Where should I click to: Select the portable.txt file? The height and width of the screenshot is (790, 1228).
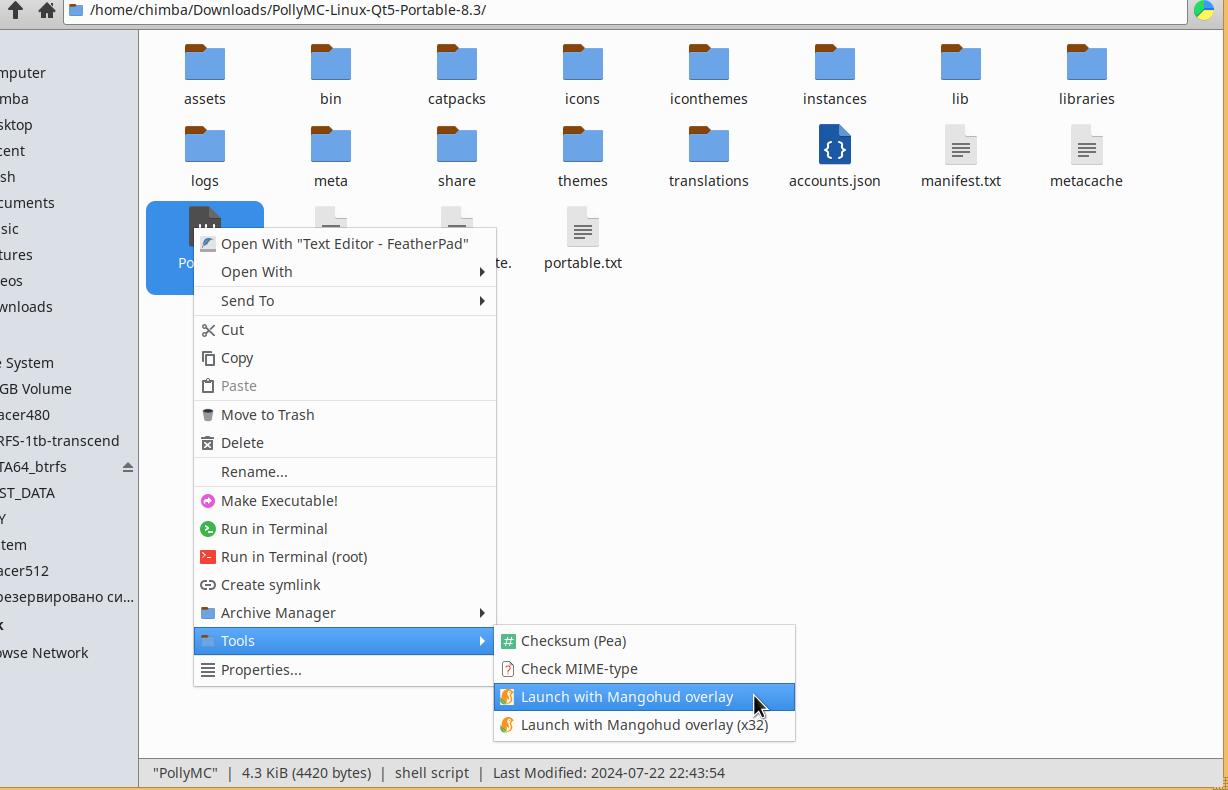583,239
